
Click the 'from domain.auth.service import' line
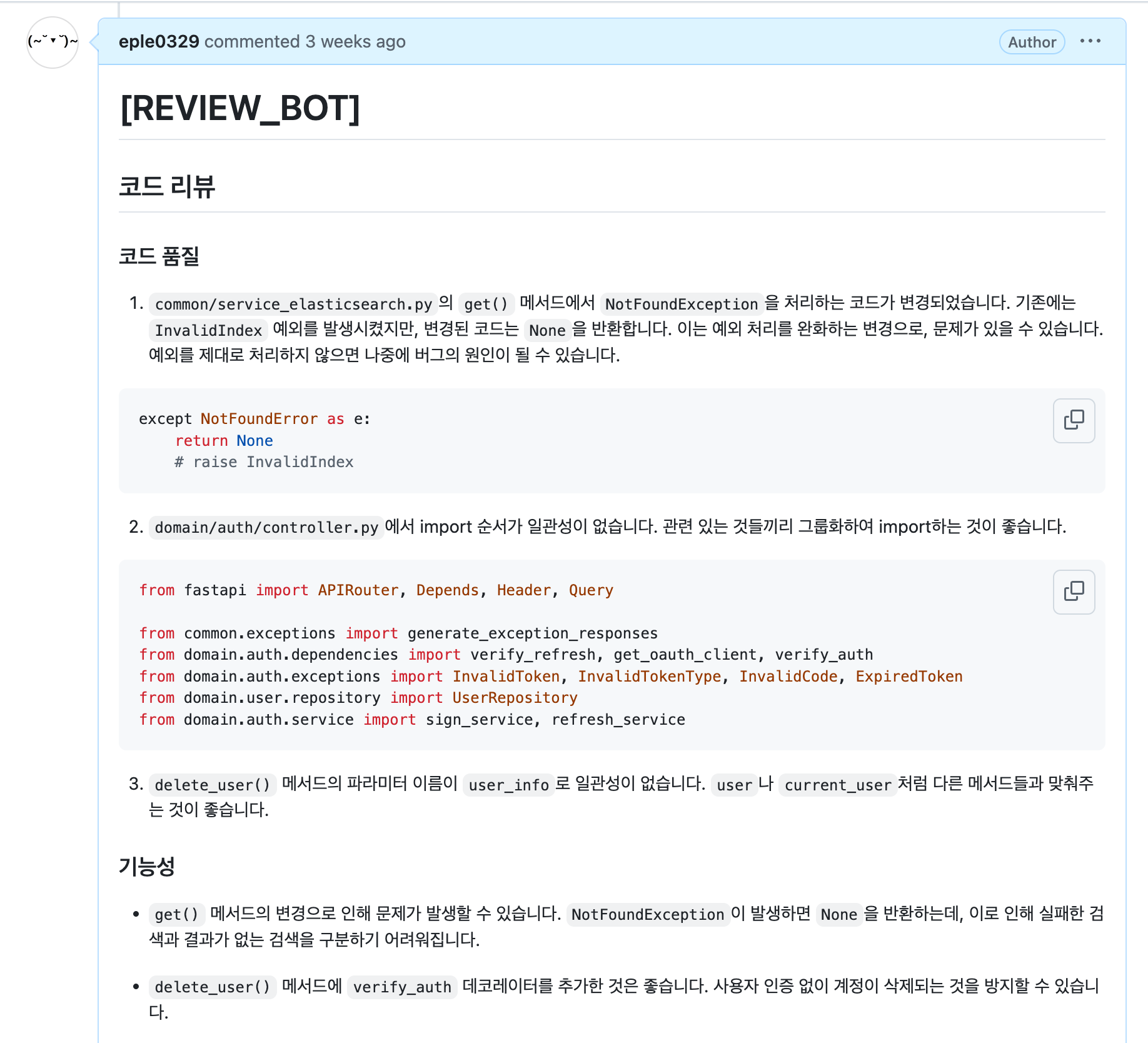(x=412, y=719)
